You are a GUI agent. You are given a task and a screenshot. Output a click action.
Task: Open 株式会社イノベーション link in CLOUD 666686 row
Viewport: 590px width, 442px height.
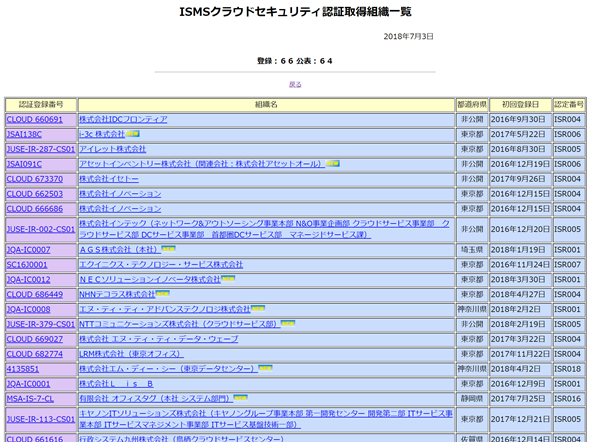point(120,209)
